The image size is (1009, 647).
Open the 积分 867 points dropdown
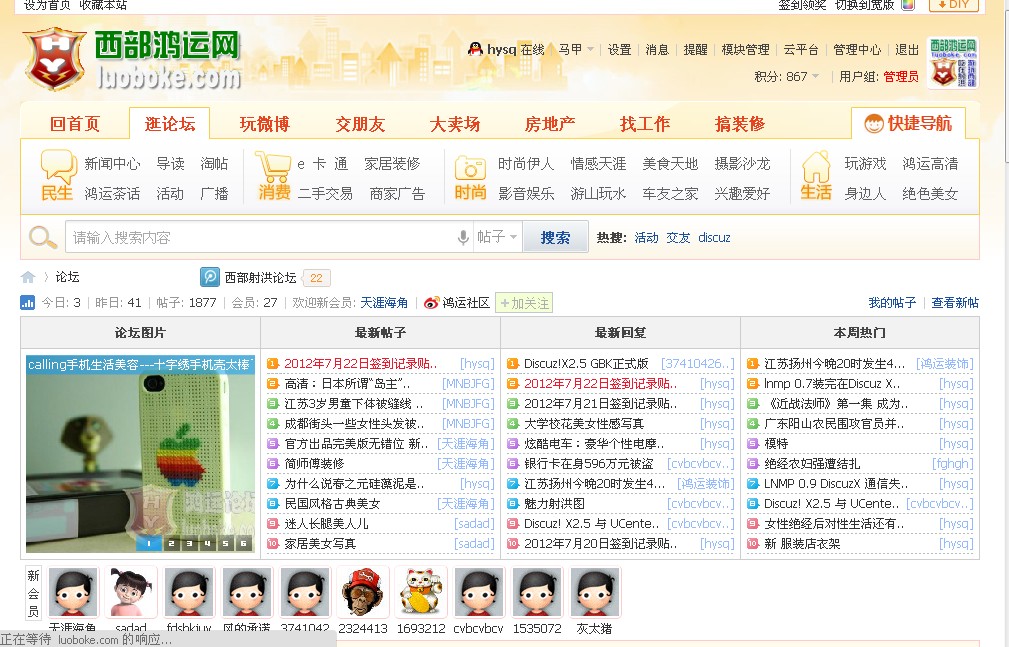[x=791, y=74]
